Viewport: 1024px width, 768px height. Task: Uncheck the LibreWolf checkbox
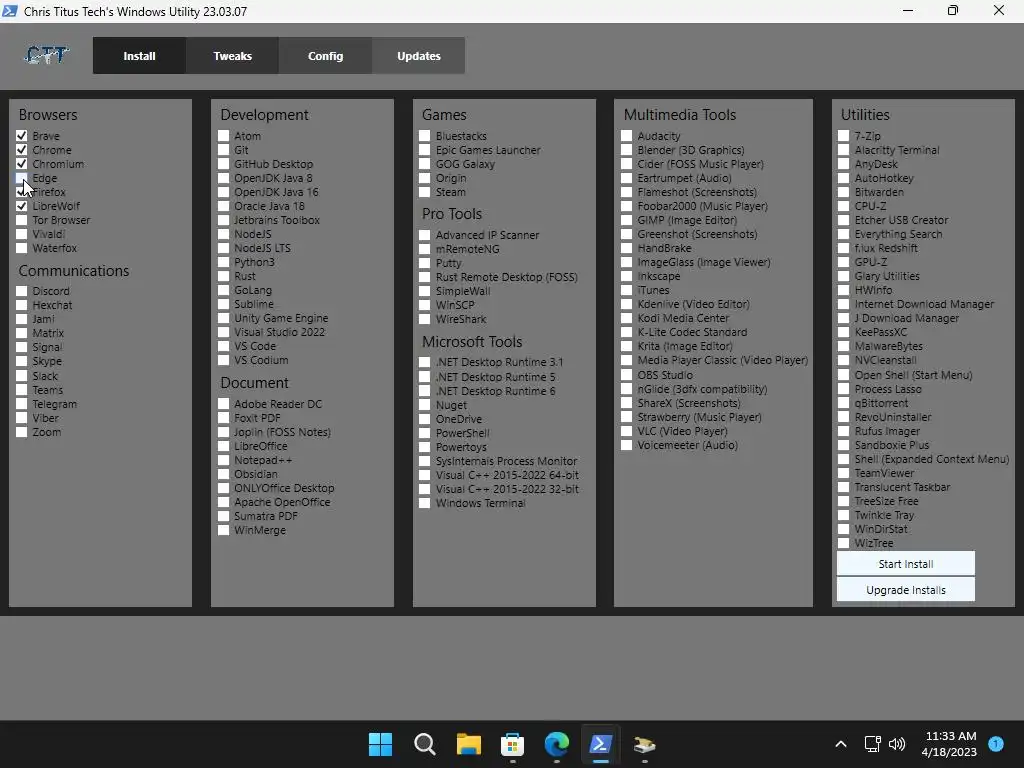pos(22,206)
